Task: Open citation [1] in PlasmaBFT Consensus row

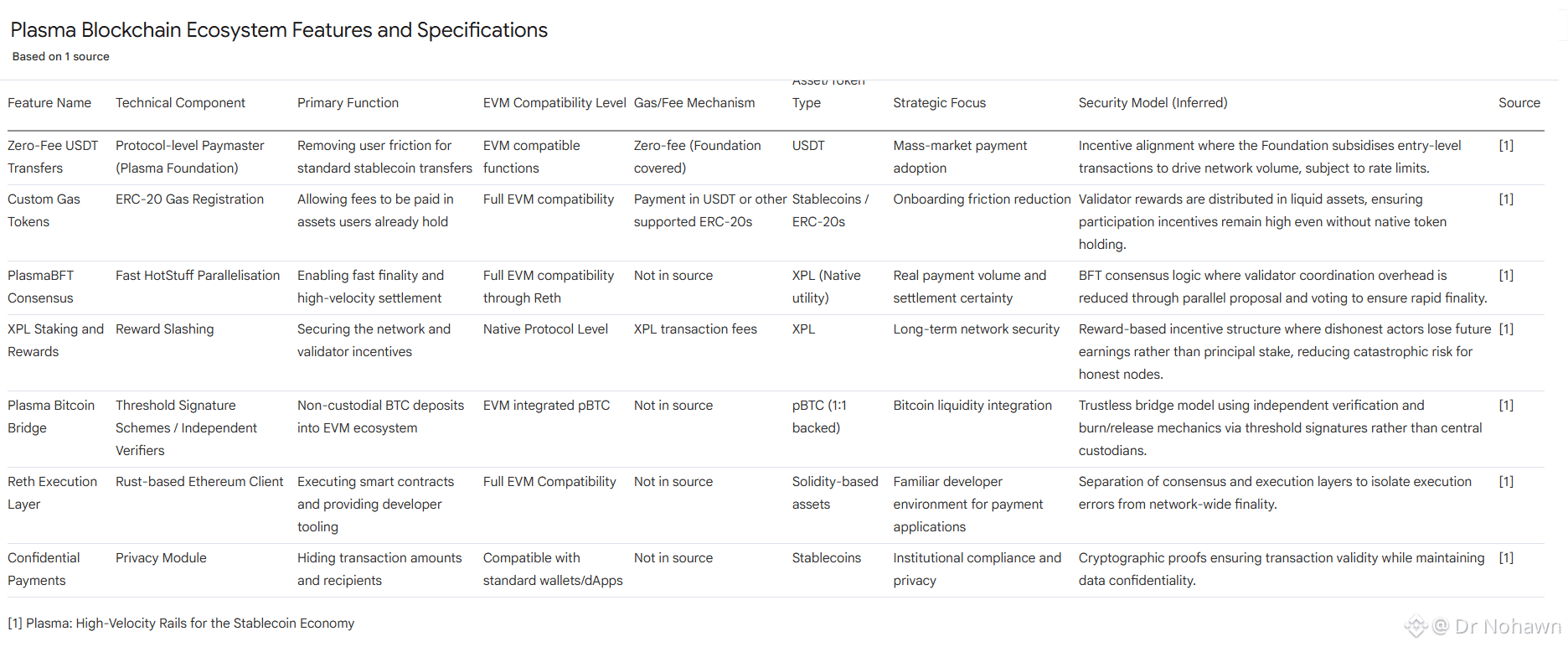Action: (x=1506, y=275)
